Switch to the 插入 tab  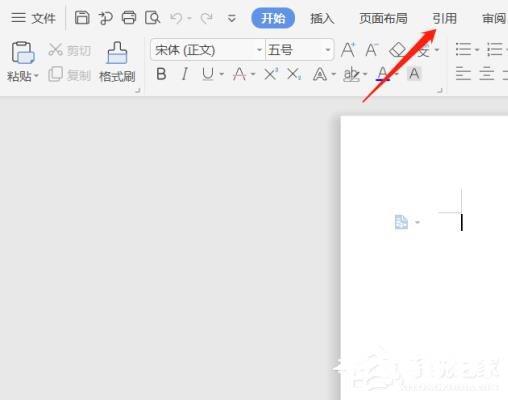pyautogui.click(x=322, y=18)
